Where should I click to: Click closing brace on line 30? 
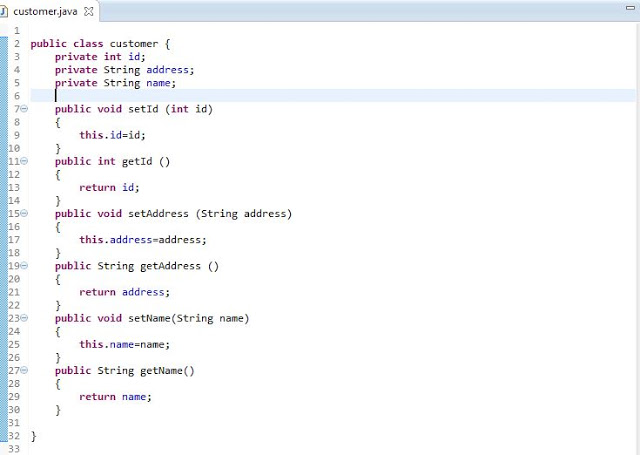[58, 410]
